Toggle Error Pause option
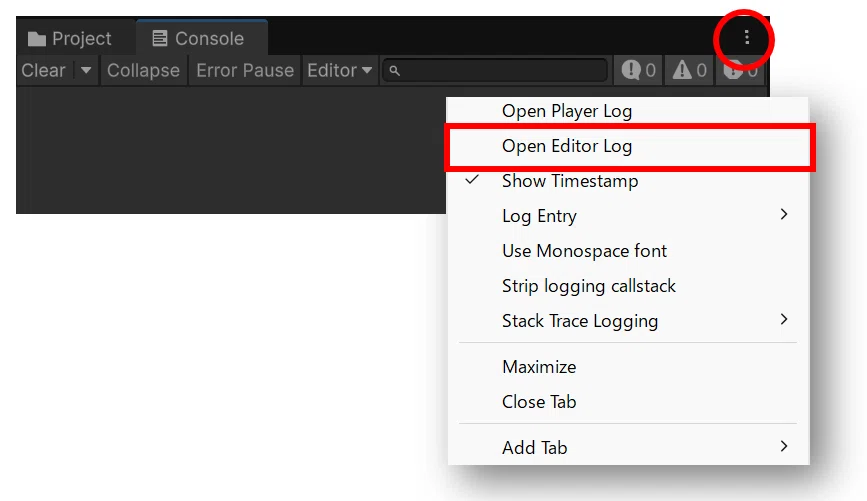Viewport: 867px width, 501px height. (245, 70)
